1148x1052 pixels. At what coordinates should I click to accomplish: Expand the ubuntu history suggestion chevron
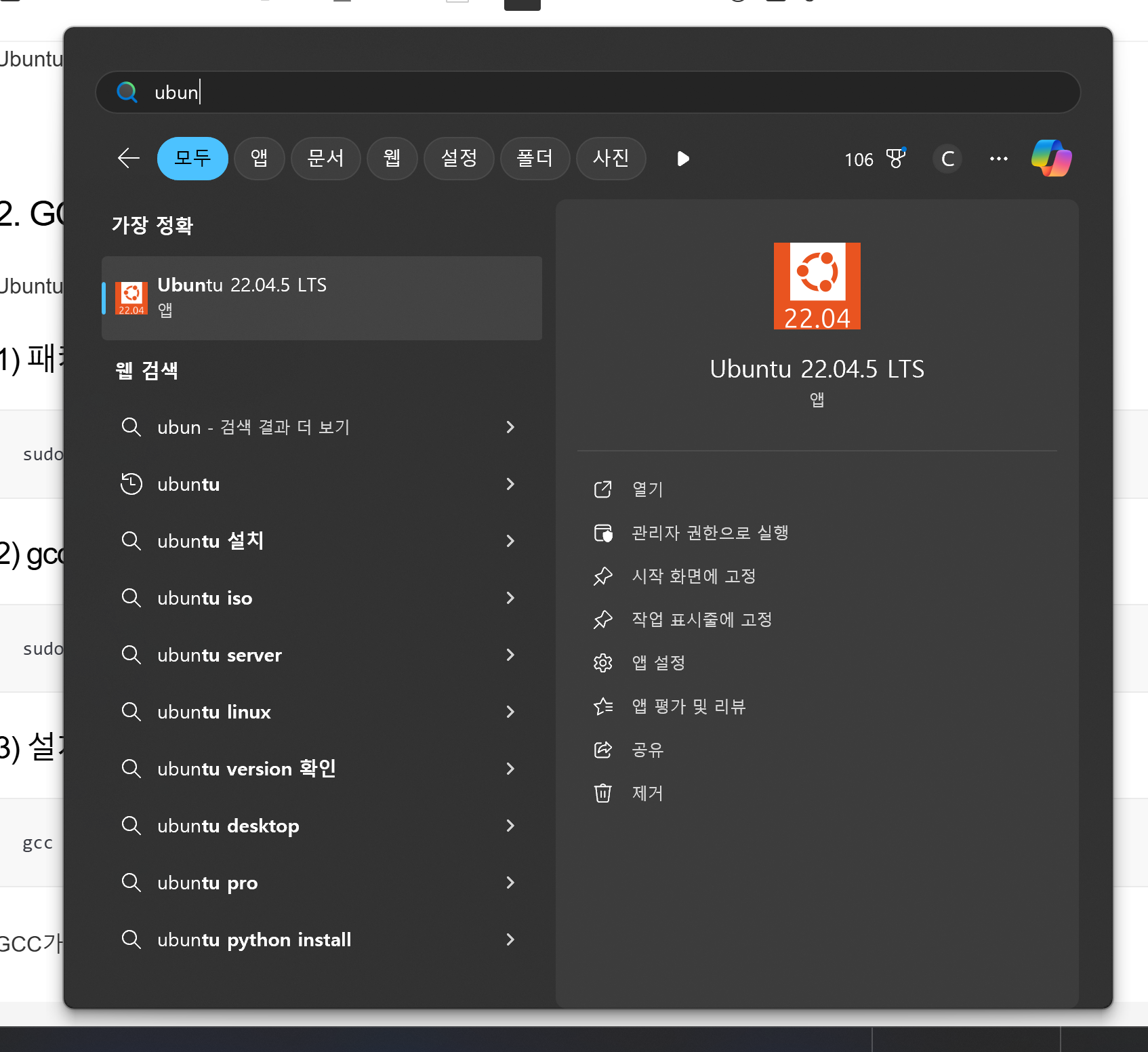point(510,484)
